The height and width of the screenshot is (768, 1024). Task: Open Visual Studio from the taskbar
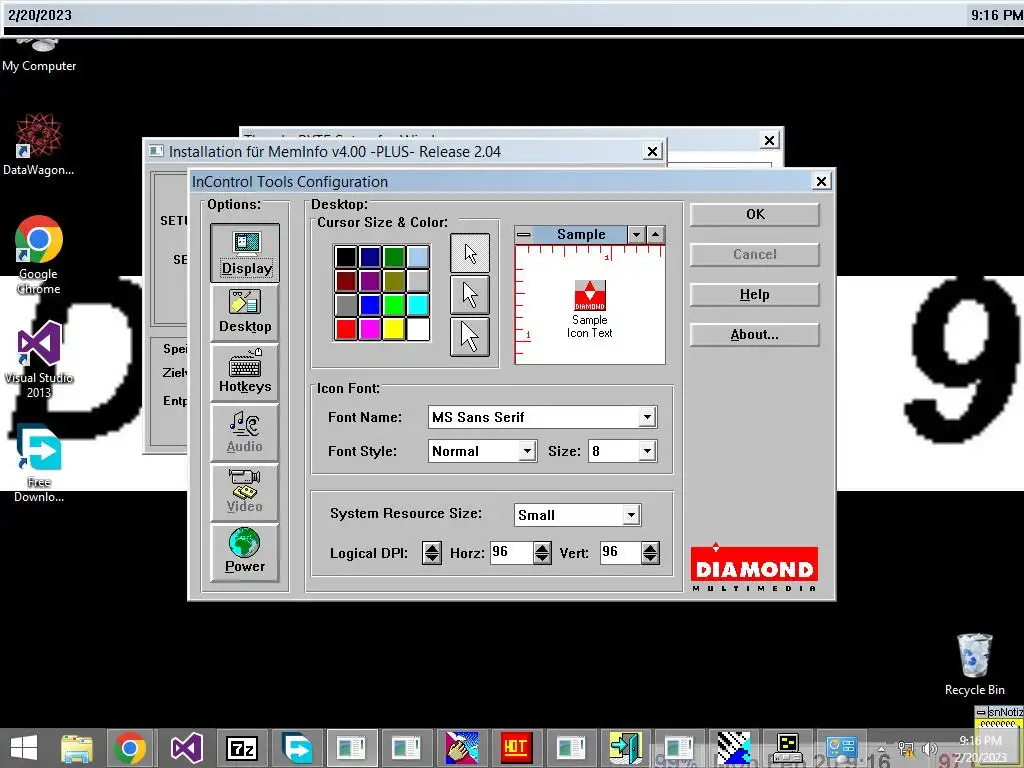(x=186, y=748)
